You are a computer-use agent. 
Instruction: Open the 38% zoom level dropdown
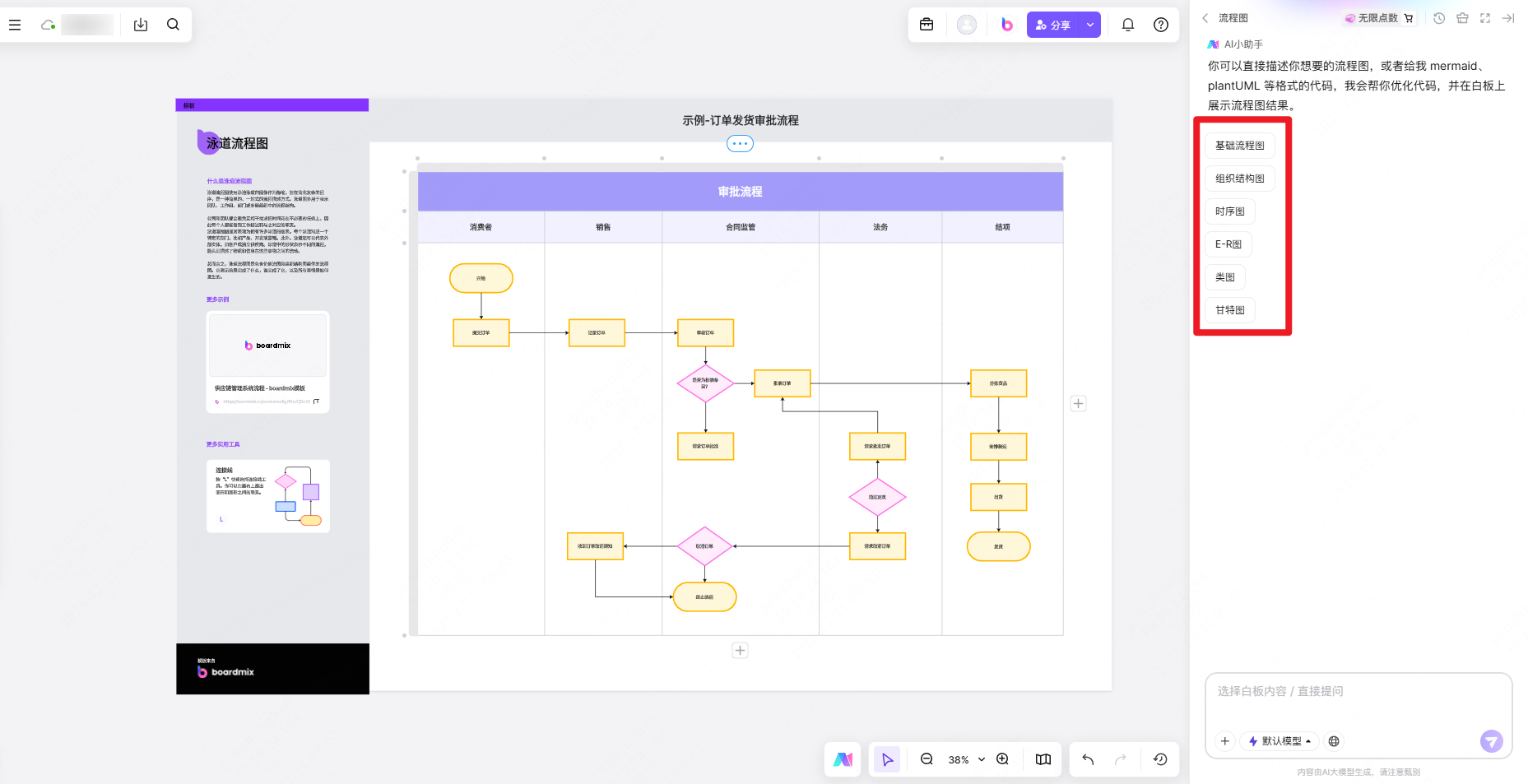pyautogui.click(x=966, y=759)
